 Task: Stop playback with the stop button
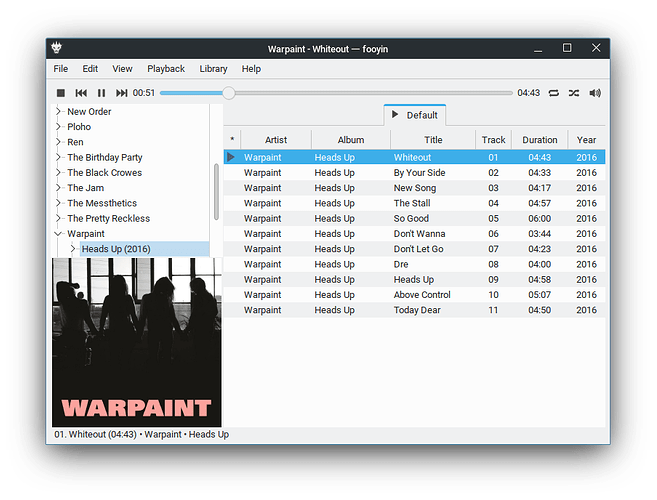(61, 93)
